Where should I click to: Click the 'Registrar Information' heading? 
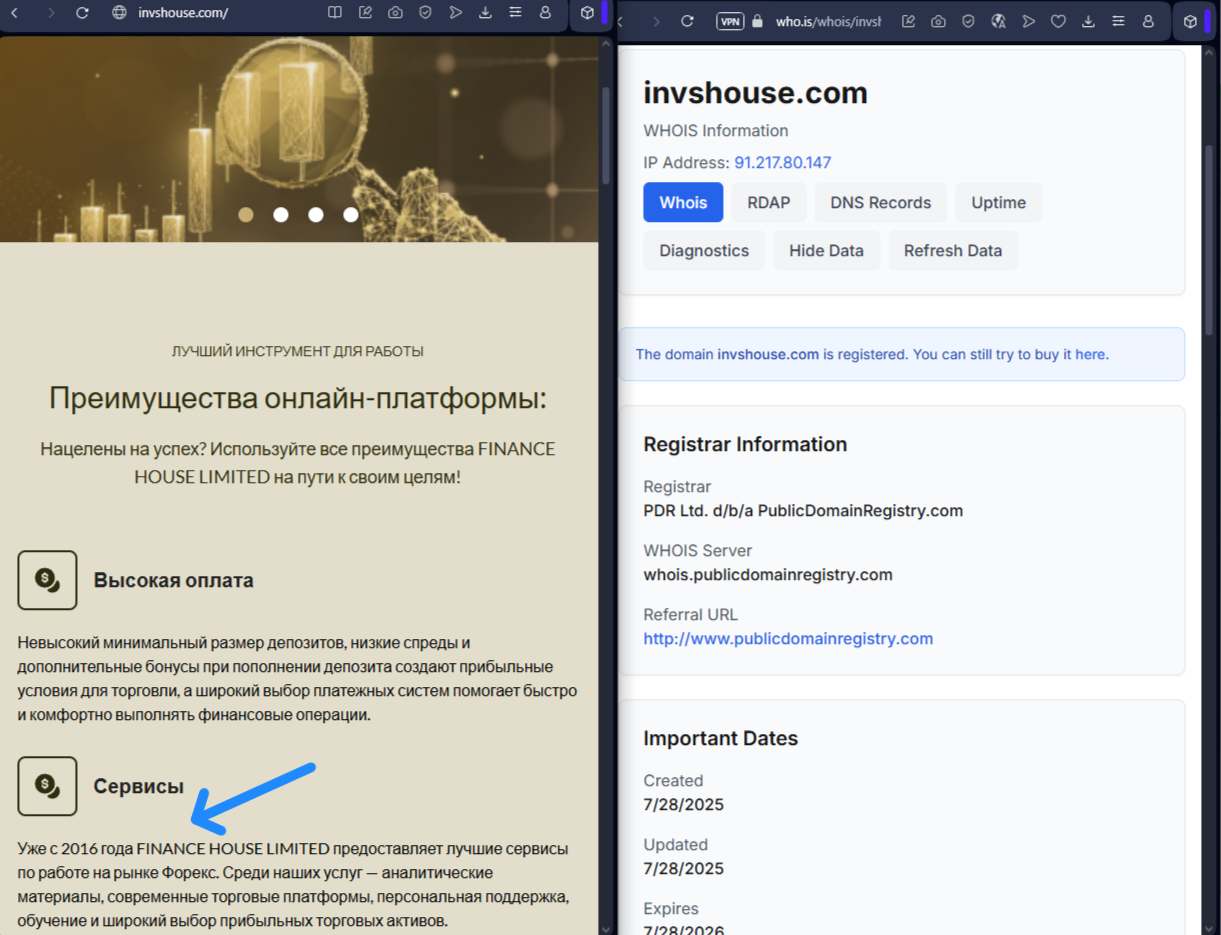pyautogui.click(x=745, y=444)
